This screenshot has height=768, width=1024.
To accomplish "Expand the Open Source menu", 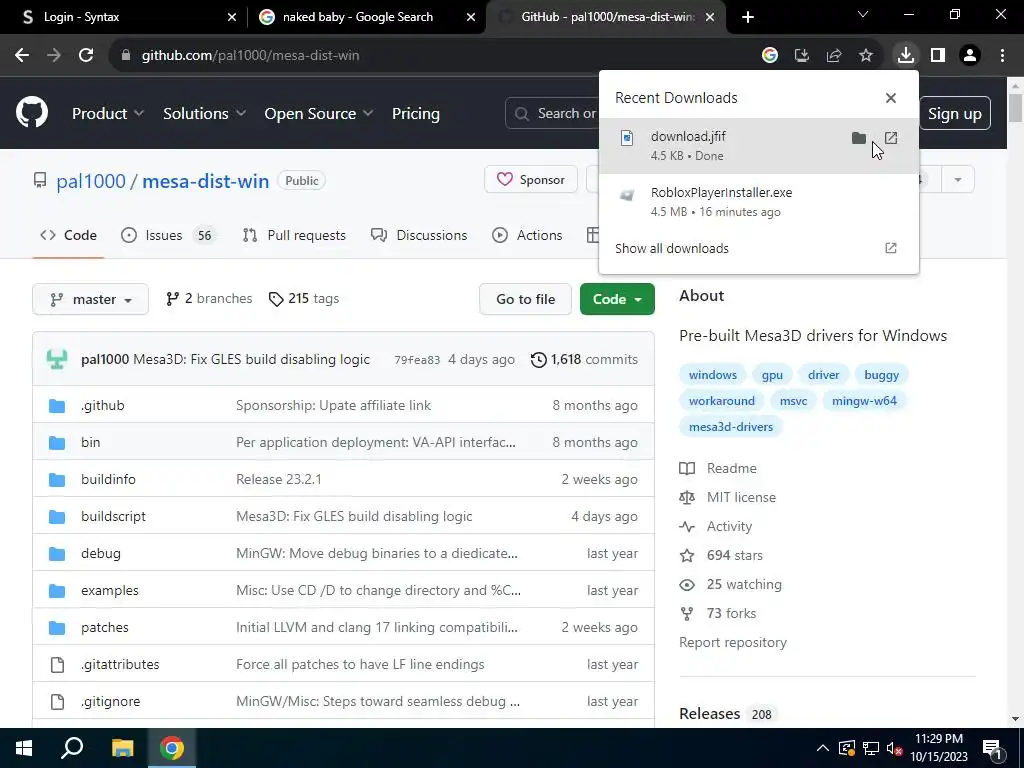I will 319,114.
